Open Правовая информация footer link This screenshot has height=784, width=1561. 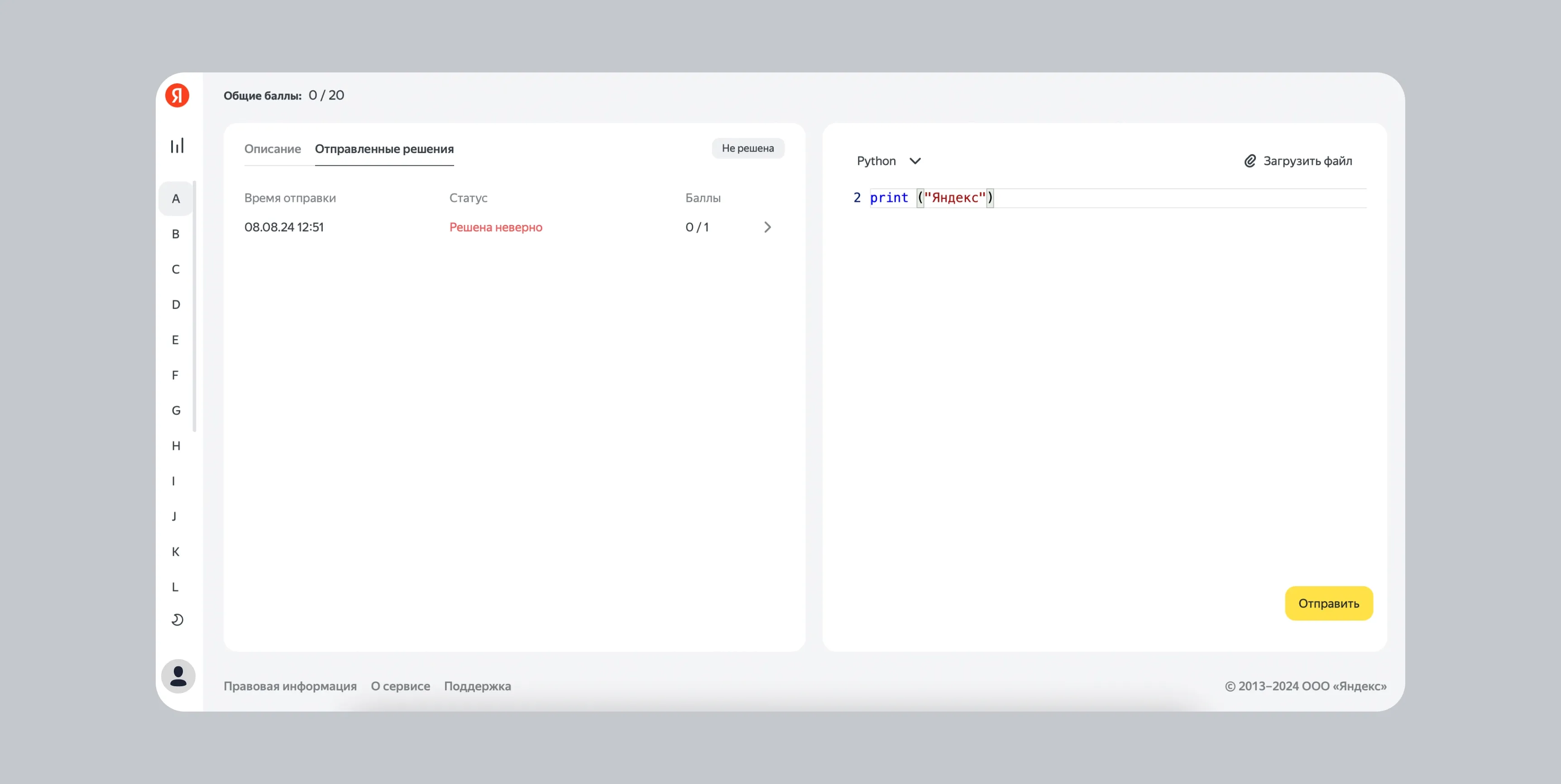coord(290,687)
